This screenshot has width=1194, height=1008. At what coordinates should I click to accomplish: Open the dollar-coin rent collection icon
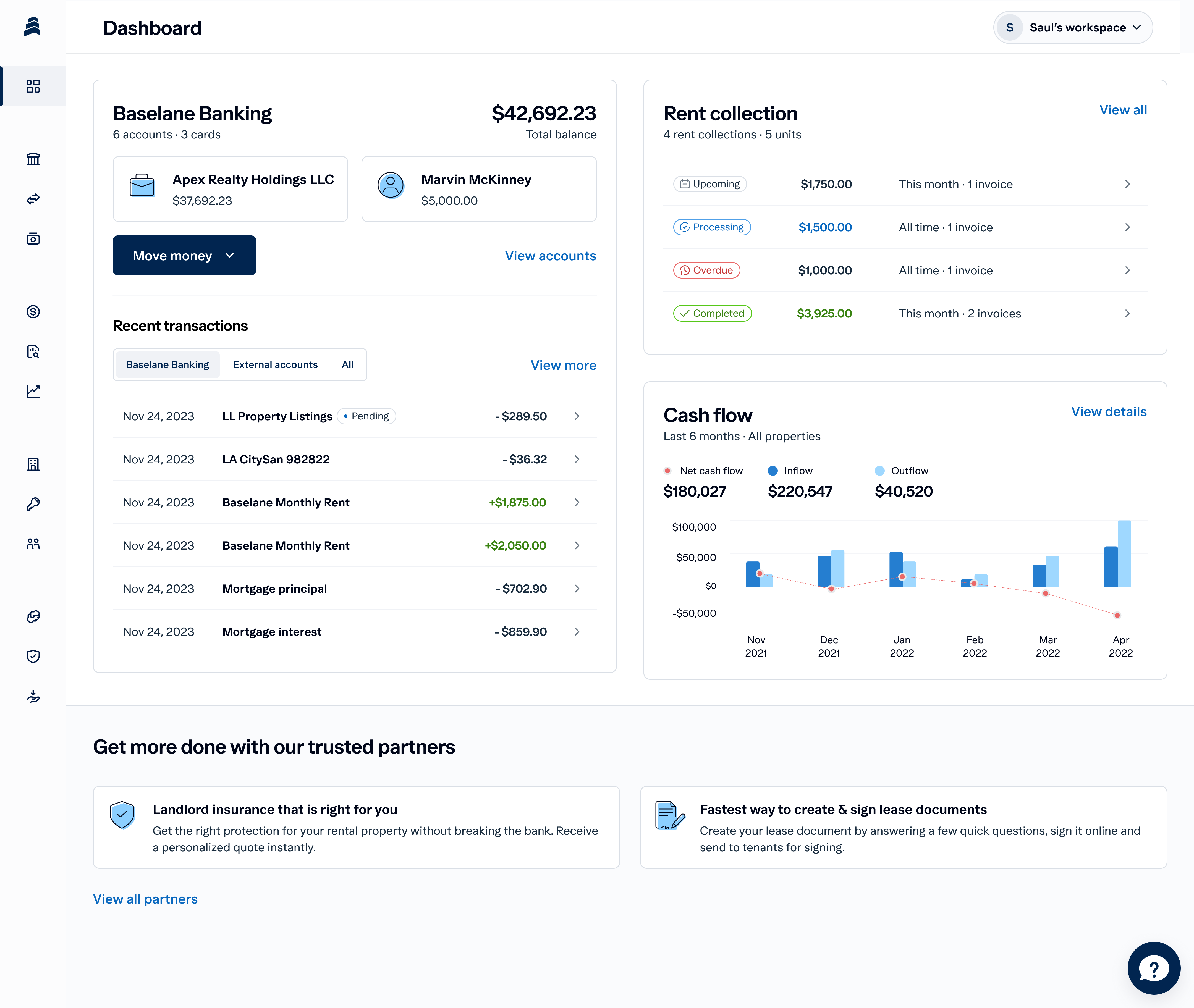click(x=33, y=311)
